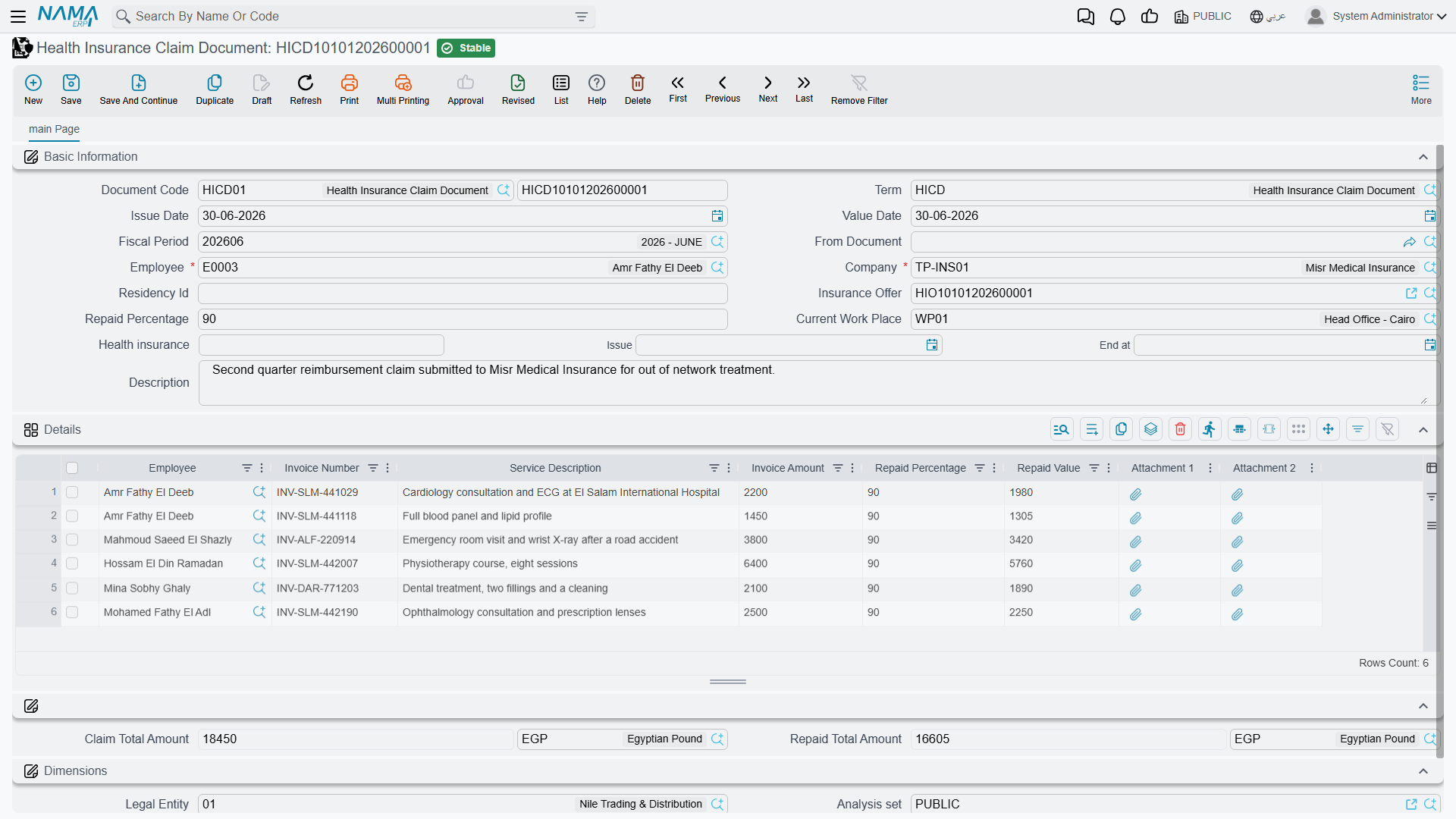This screenshot has height=819, width=1456.
Task: Collapse the Details section
Action: (x=1423, y=430)
